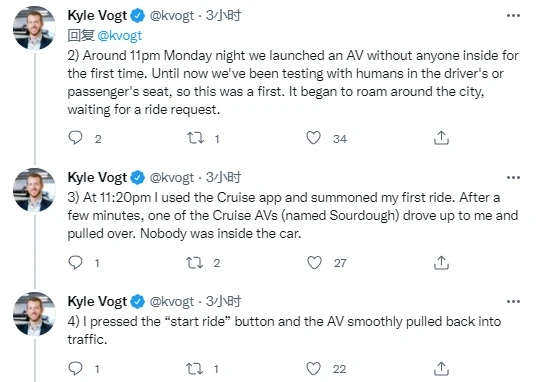This screenshot has height=382, width=537.
Task: Reply to the 11pm Monday night tweet
Action: 75,138
